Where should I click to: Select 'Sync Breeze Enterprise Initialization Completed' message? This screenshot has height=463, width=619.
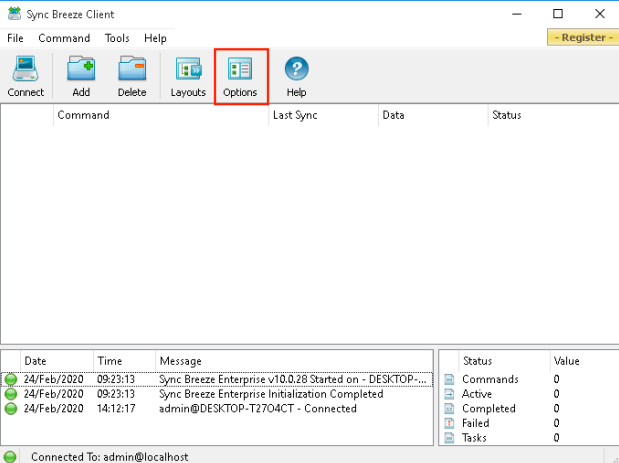pos(271,394)
